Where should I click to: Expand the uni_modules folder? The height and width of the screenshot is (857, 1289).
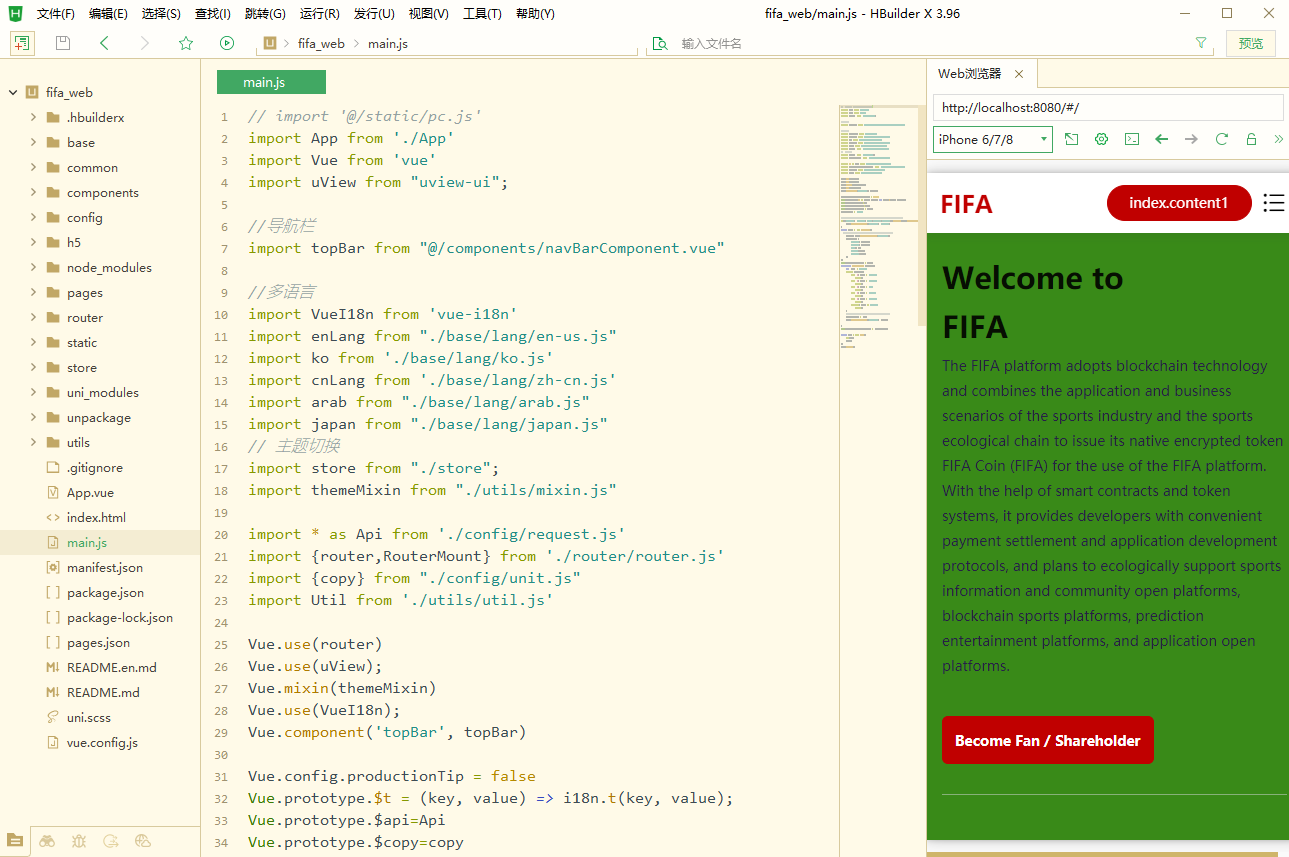point(34,392)
